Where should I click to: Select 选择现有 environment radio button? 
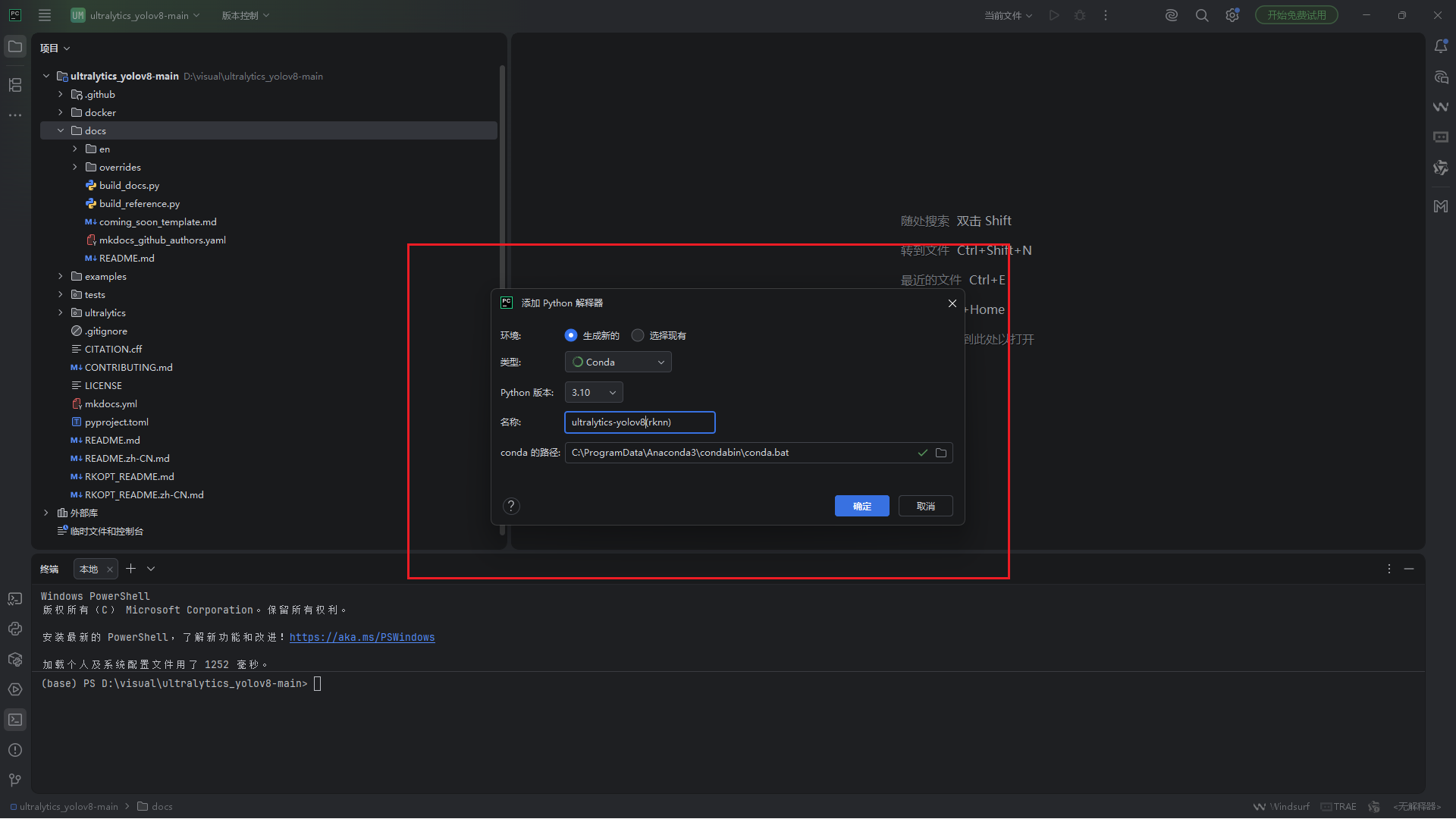[638, 335]
